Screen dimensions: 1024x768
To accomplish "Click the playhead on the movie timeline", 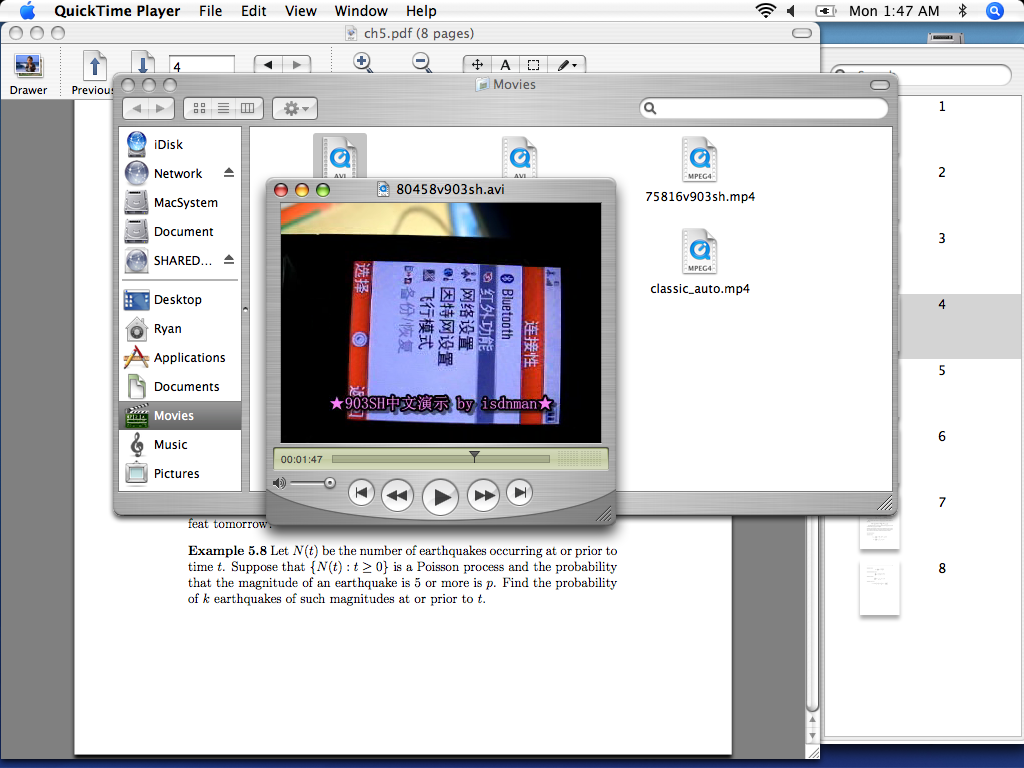I will pyautogui.click(x=474, y=457).
